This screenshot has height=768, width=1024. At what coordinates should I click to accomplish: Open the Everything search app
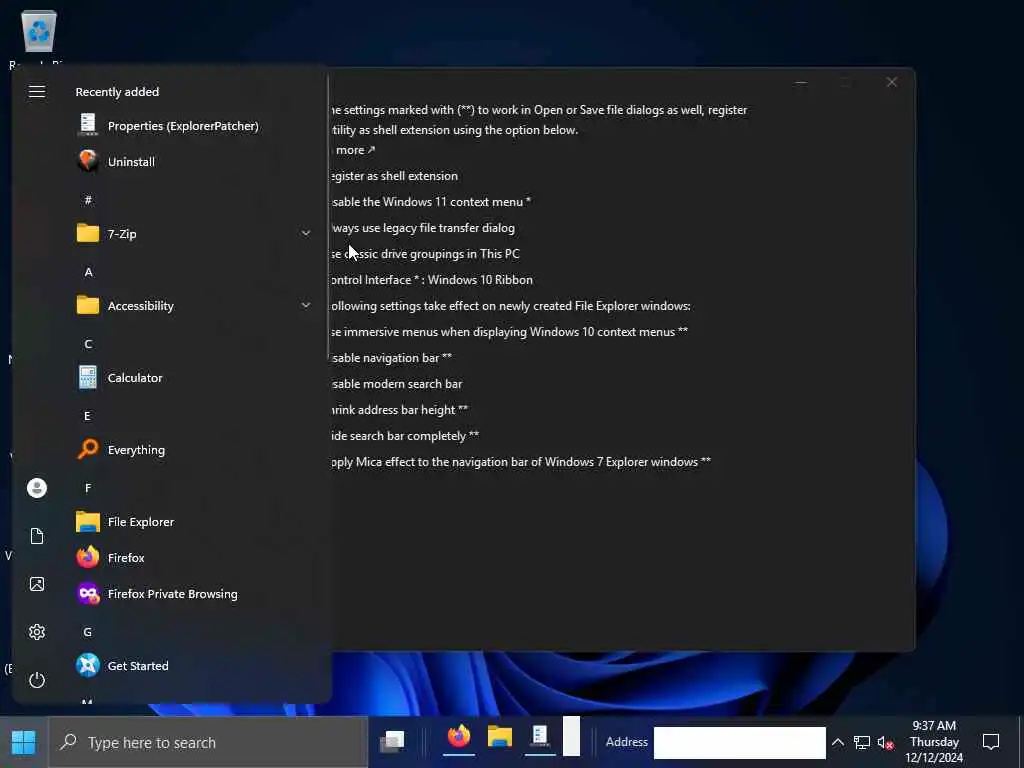click(x=136, y=449)
